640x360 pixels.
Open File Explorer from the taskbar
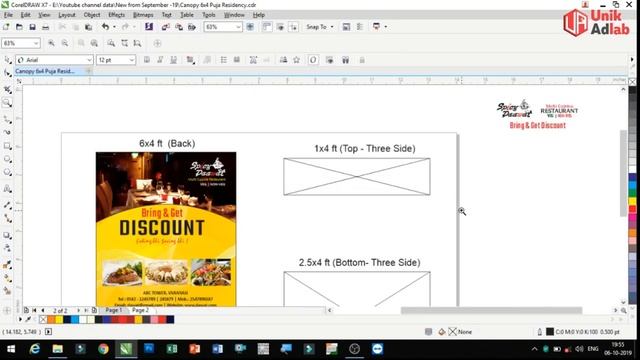[58, 349]
